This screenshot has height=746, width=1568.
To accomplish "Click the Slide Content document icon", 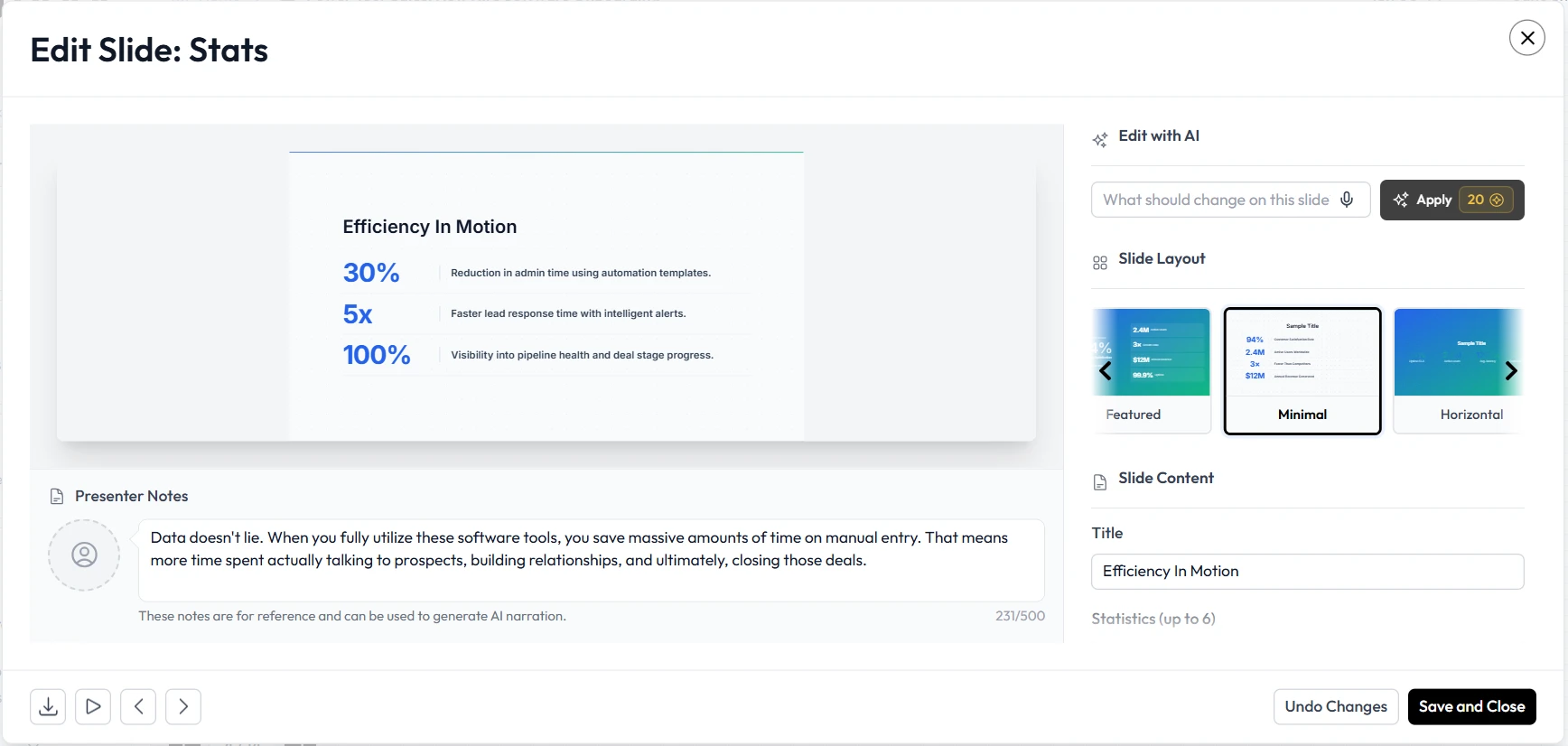I will pyautogui.click(x=1100, y=482).
